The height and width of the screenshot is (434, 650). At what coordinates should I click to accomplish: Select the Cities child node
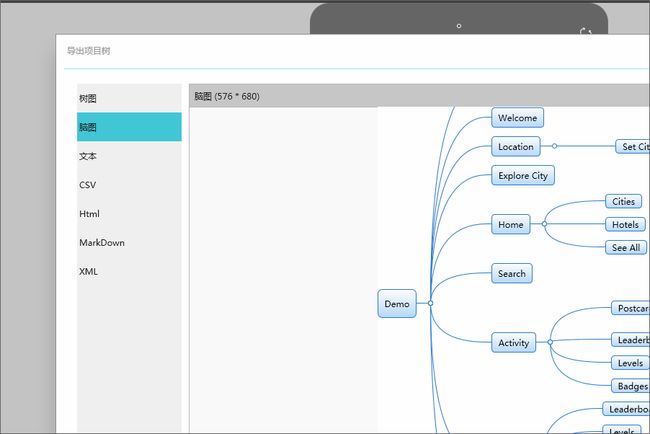click(623, 202)
